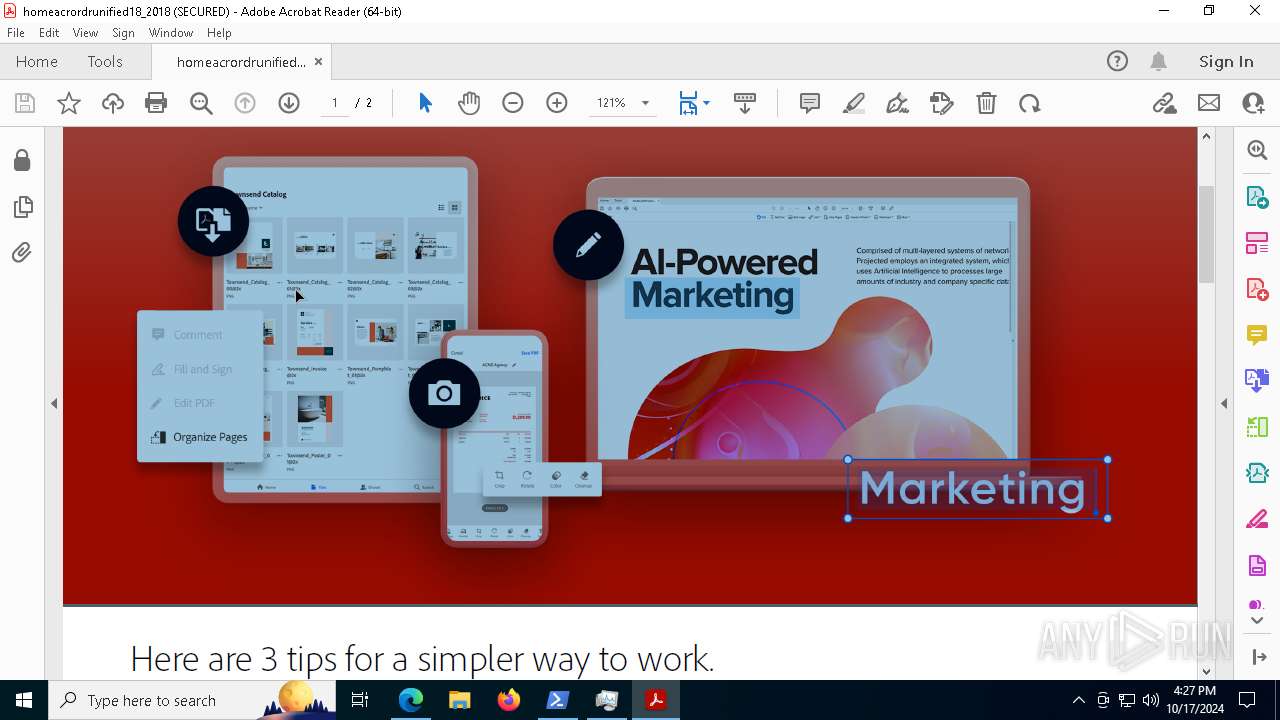Open the page thumbnails panel
The image size is (1280, 720).
(22, 207)
